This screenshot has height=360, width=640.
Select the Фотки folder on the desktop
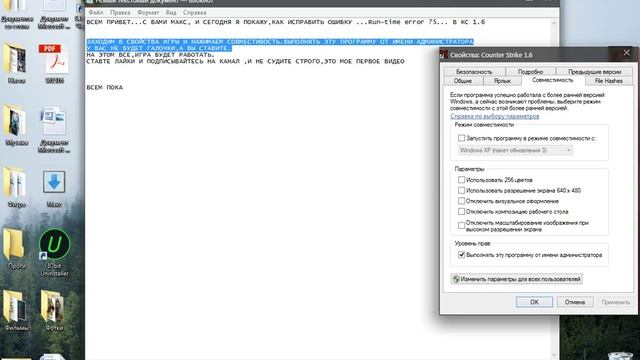pos(54,306)
